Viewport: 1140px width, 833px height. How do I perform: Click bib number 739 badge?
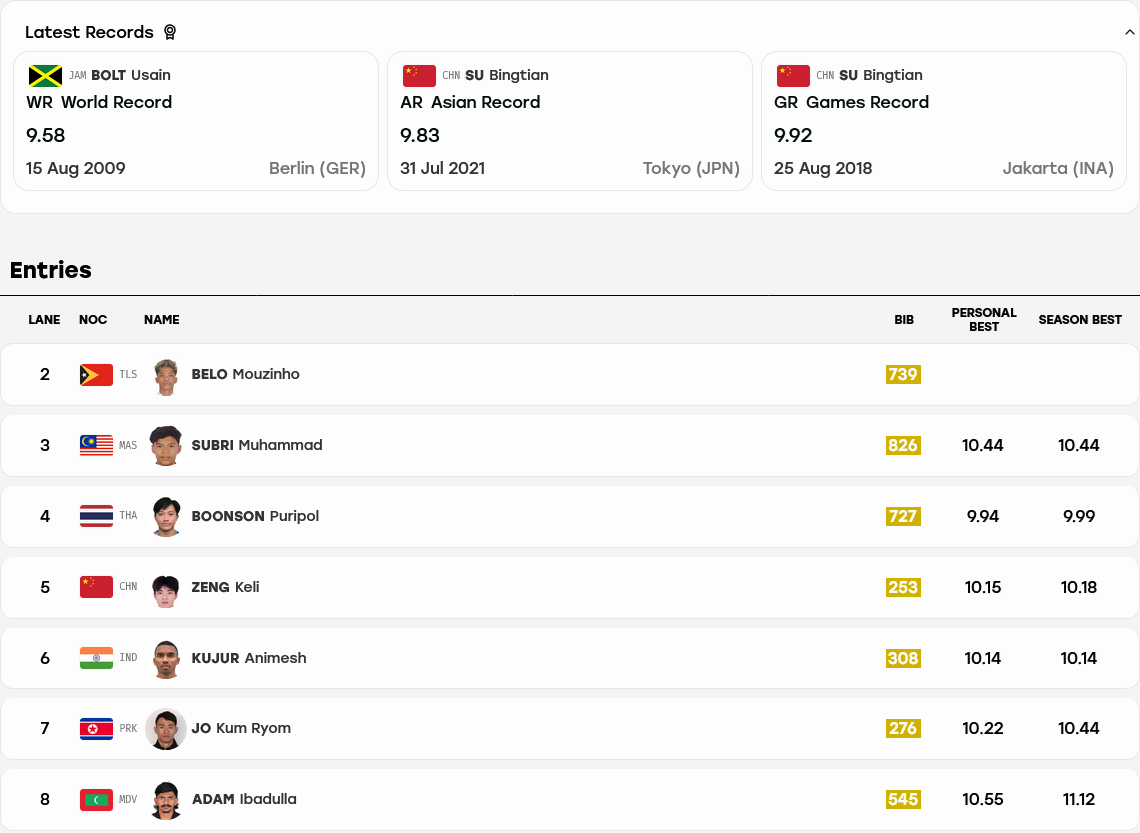click(x=903, y=374)
